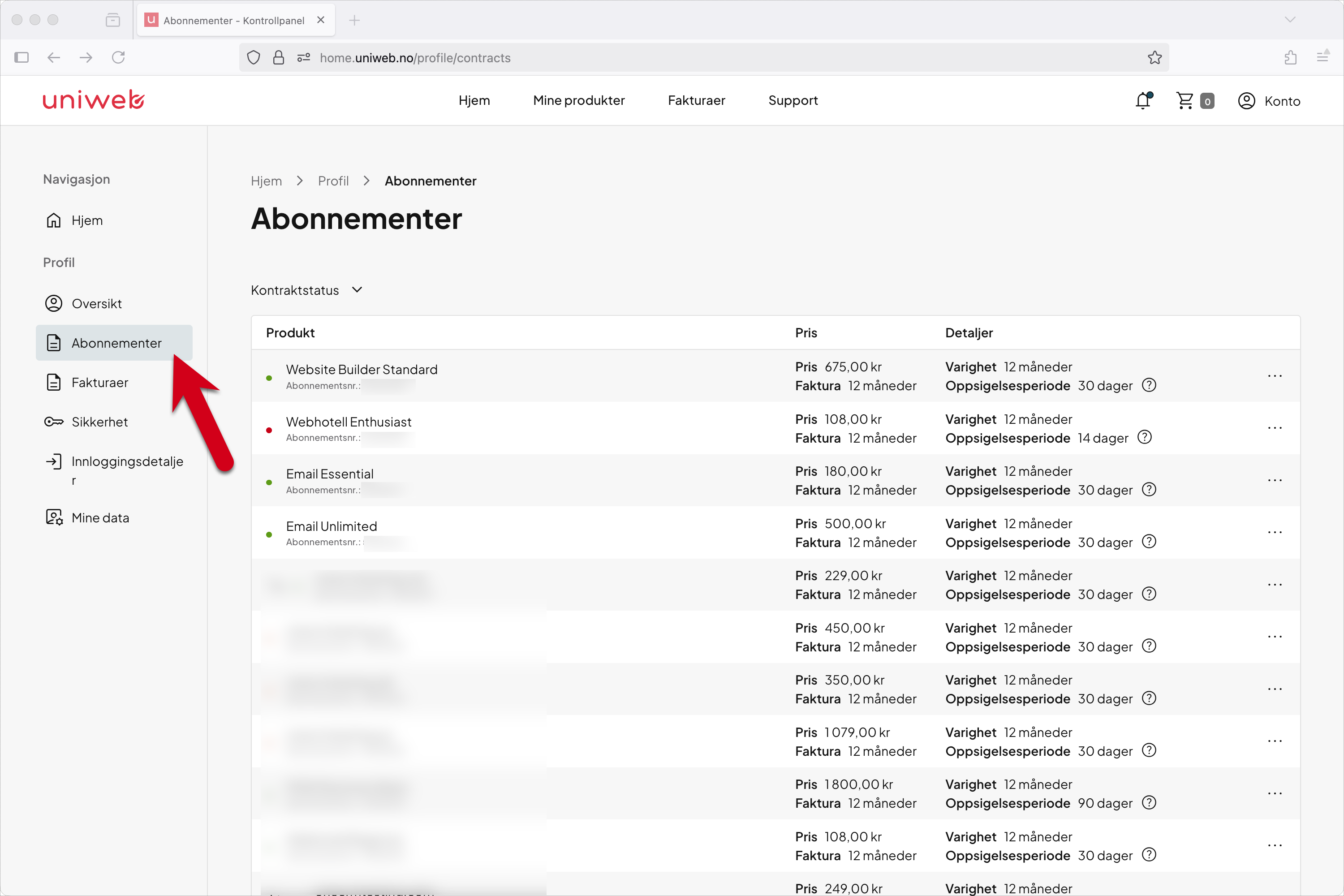This screenshot has height=896, width=1344.
Task: Bookmark the page with the star icon
Action: 1154,58
